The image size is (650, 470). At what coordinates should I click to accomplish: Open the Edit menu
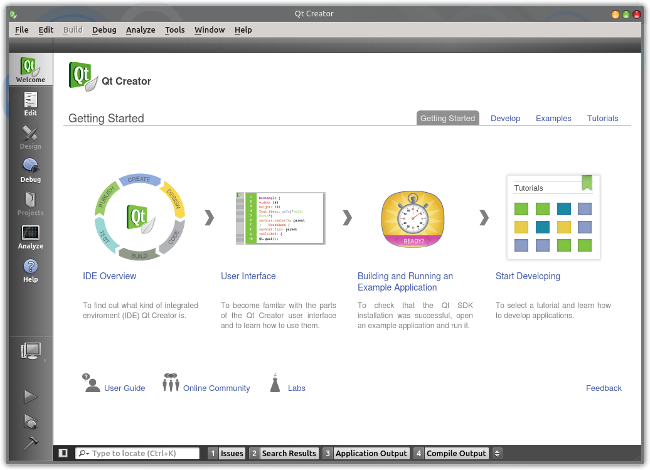(46, 30)
